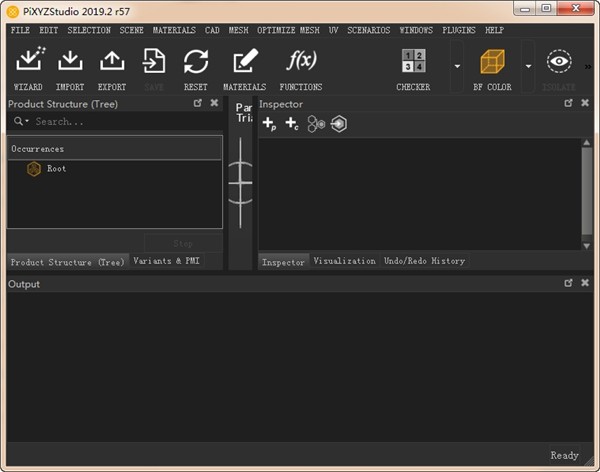The width and height of the screenshot is (600, 472).
Task: Expand the BF Color dropdown arrow
Action: point(528,66)
